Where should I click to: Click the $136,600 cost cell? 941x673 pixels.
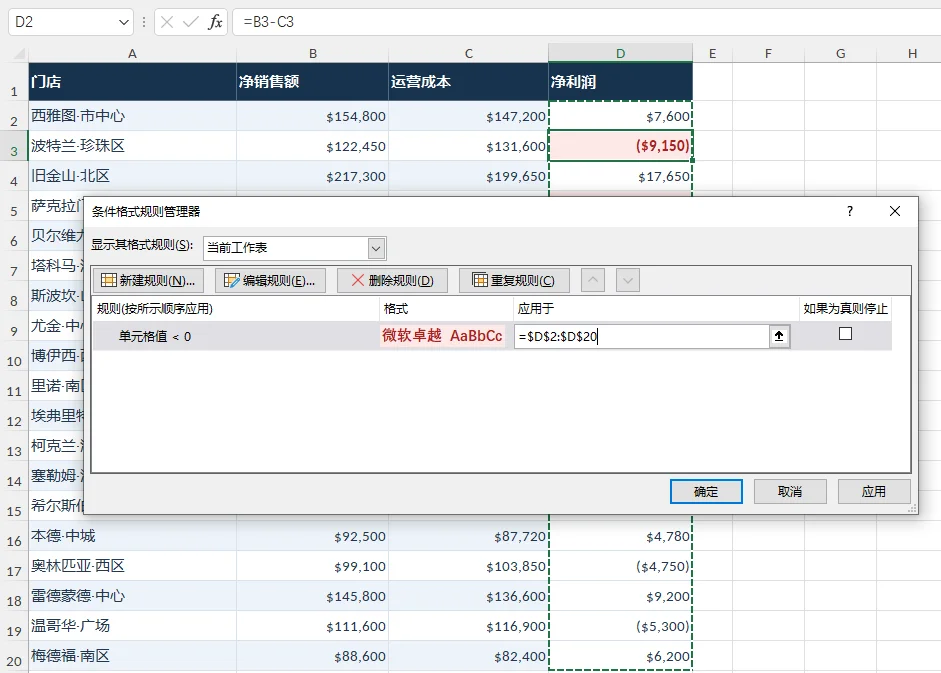[469, 596]
